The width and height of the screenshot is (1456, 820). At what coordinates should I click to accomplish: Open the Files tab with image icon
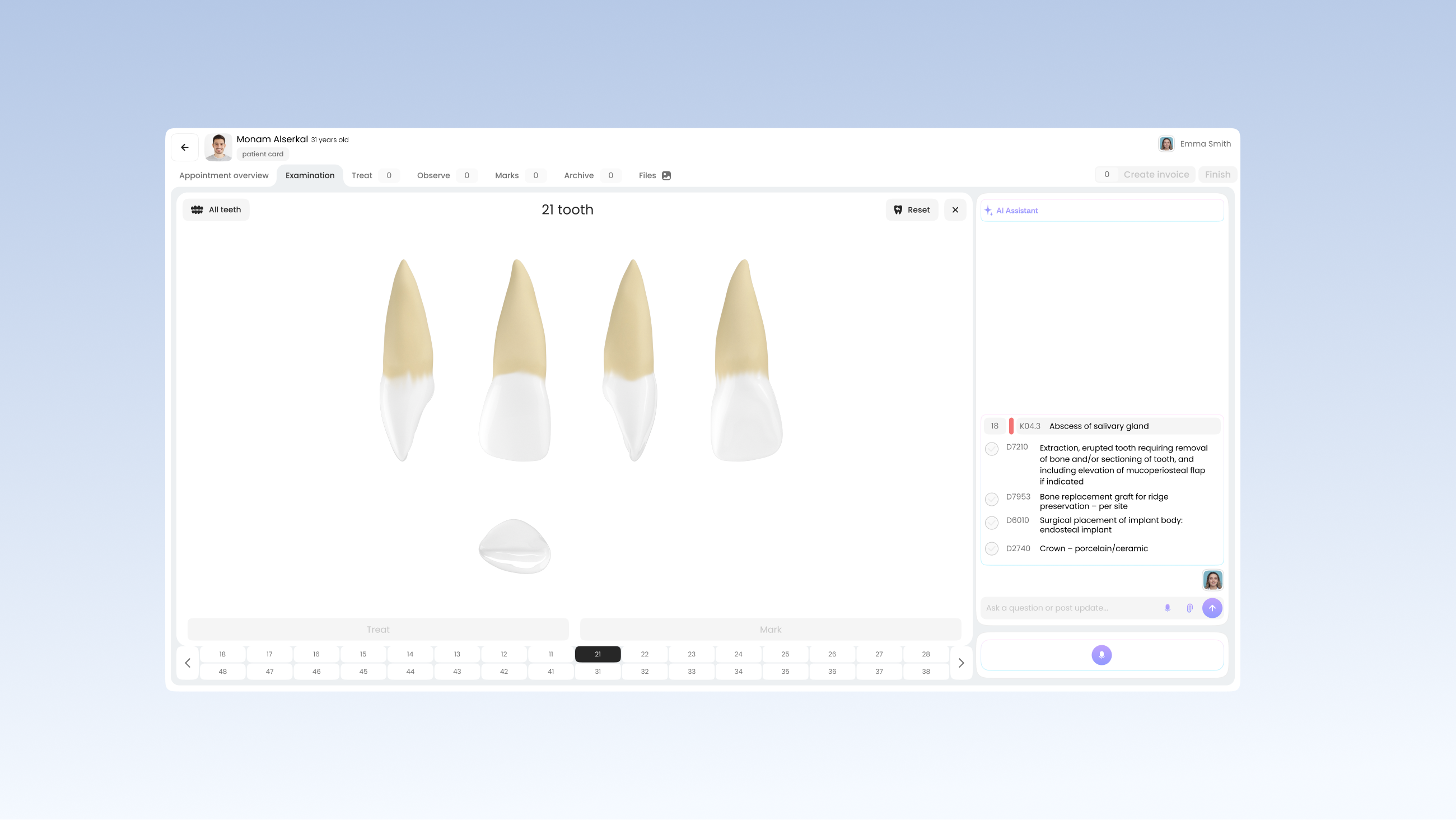[655, 175]
